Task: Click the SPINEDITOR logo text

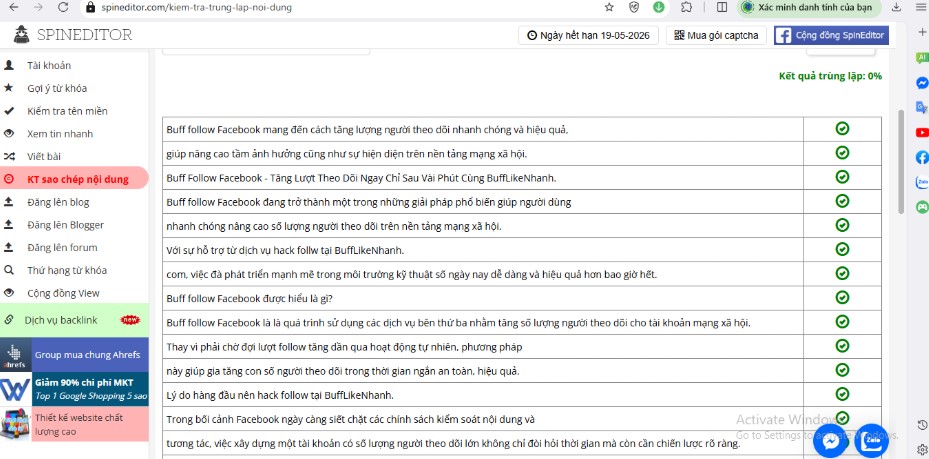Action: pyautogui.click(x=84, y=35)
